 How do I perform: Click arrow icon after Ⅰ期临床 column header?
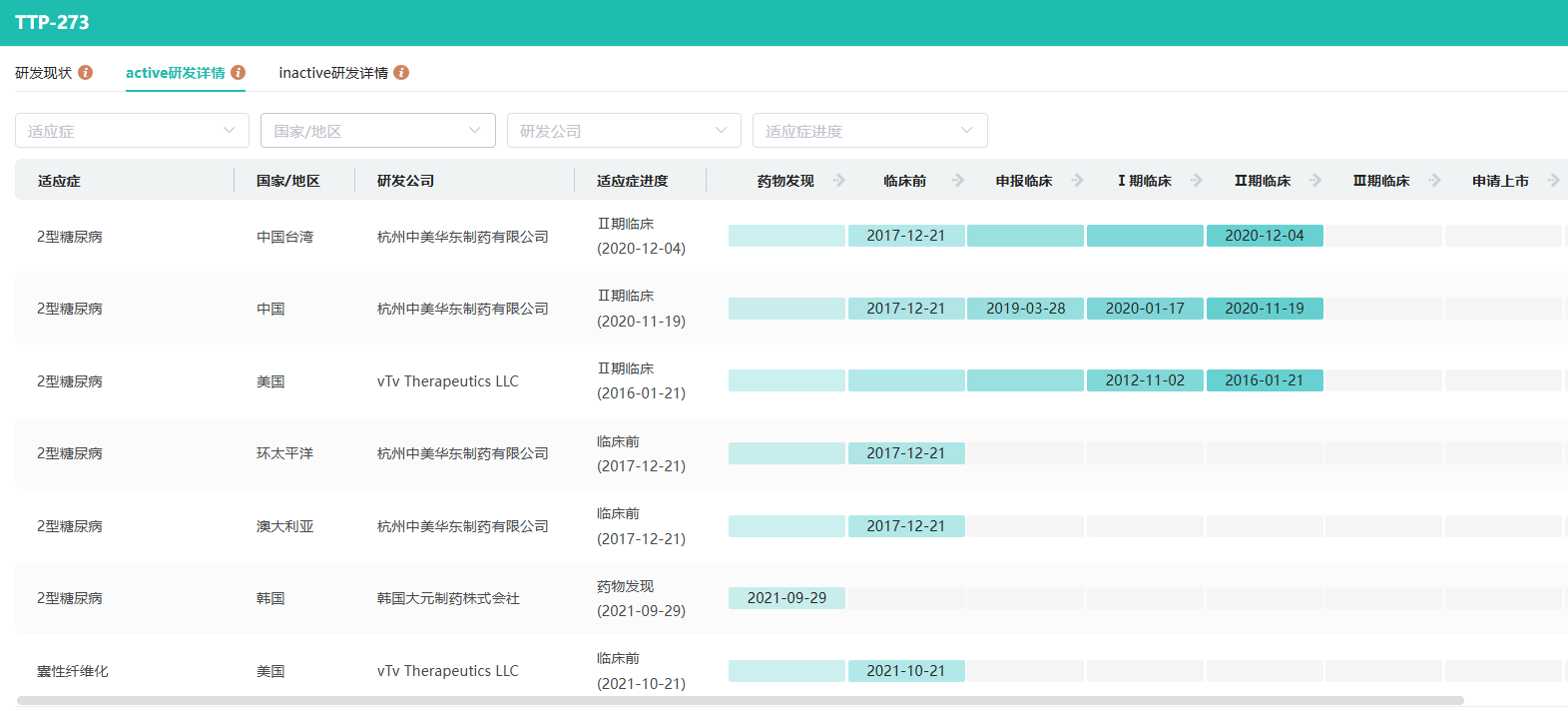point(1197,181)
